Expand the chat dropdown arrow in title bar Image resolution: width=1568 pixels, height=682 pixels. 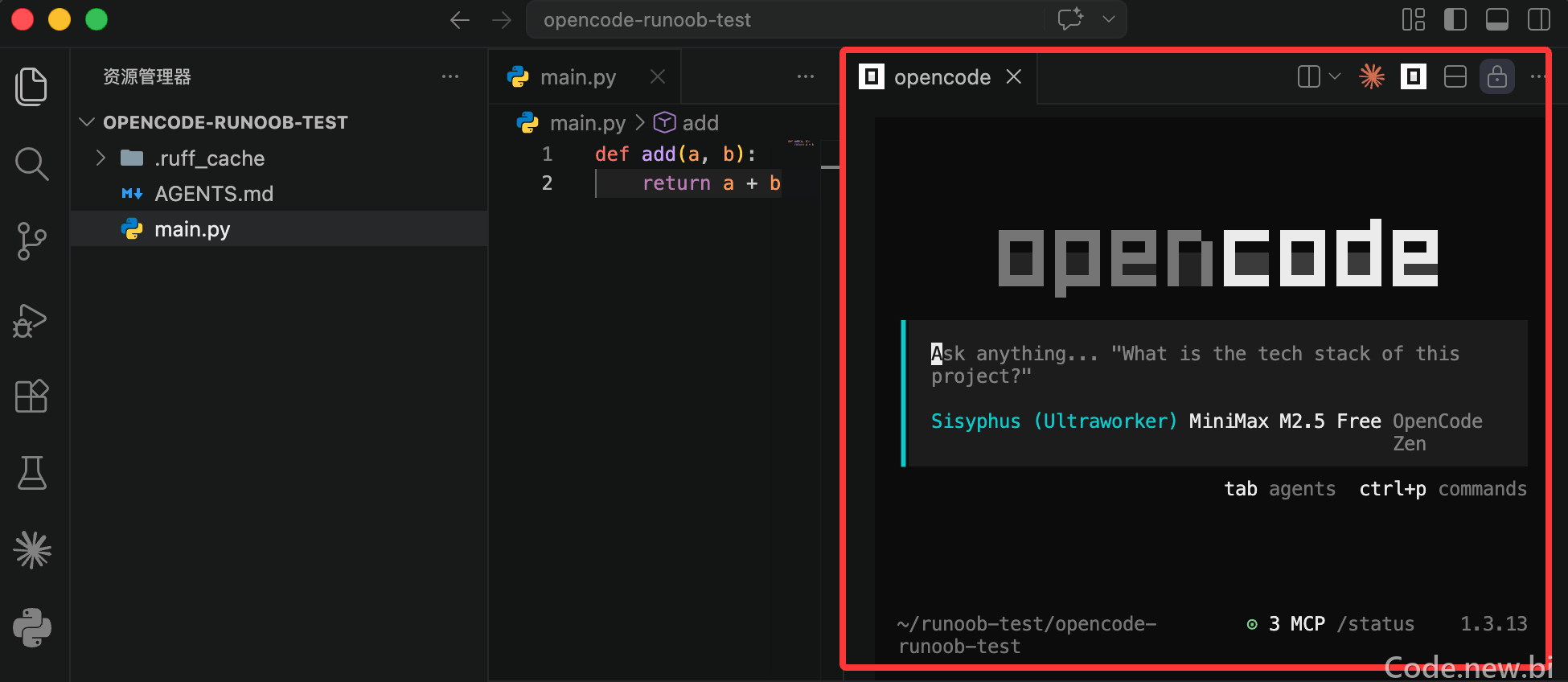(x=1109, y=19)
